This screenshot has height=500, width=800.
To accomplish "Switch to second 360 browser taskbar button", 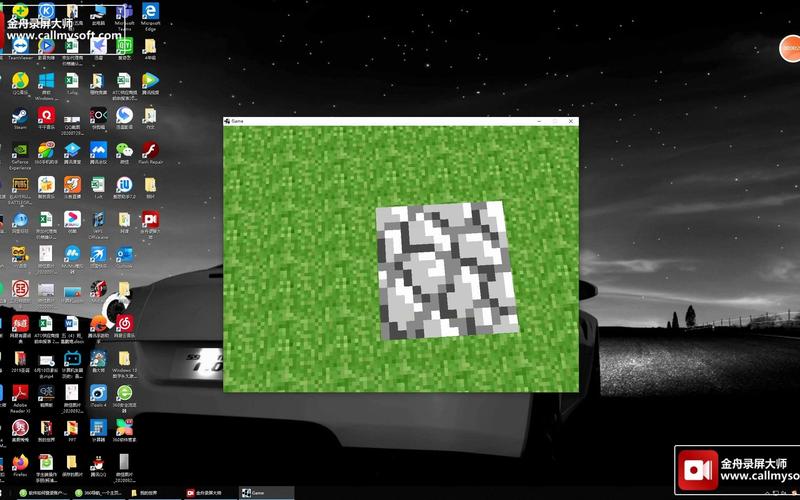I will point(99,493).
